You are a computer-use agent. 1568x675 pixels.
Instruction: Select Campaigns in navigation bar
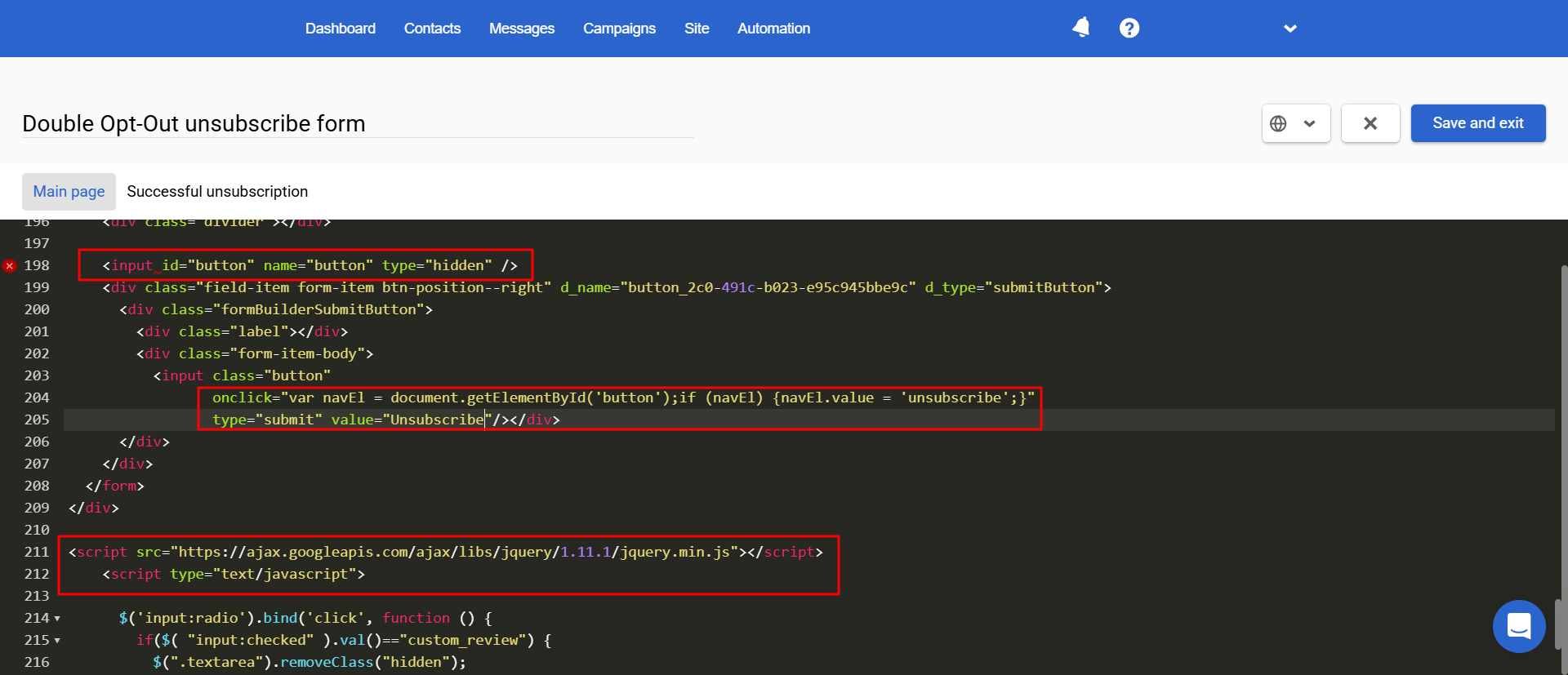(x=619, y=29)
